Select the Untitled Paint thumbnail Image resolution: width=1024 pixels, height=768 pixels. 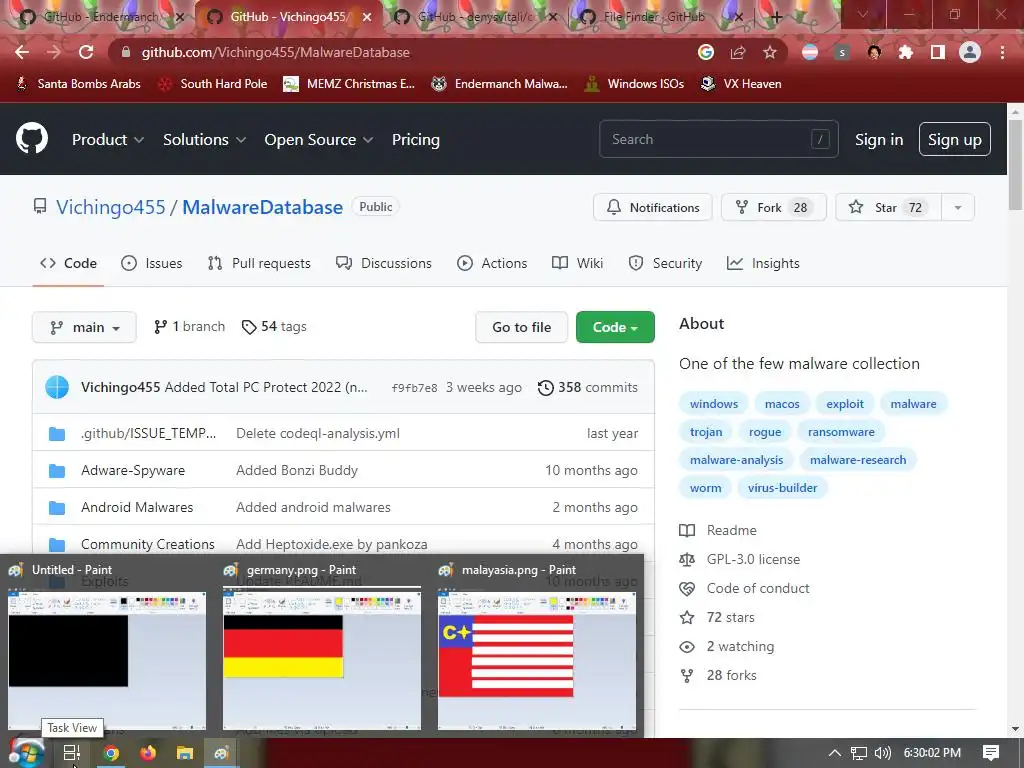click(x=107, y=660)
